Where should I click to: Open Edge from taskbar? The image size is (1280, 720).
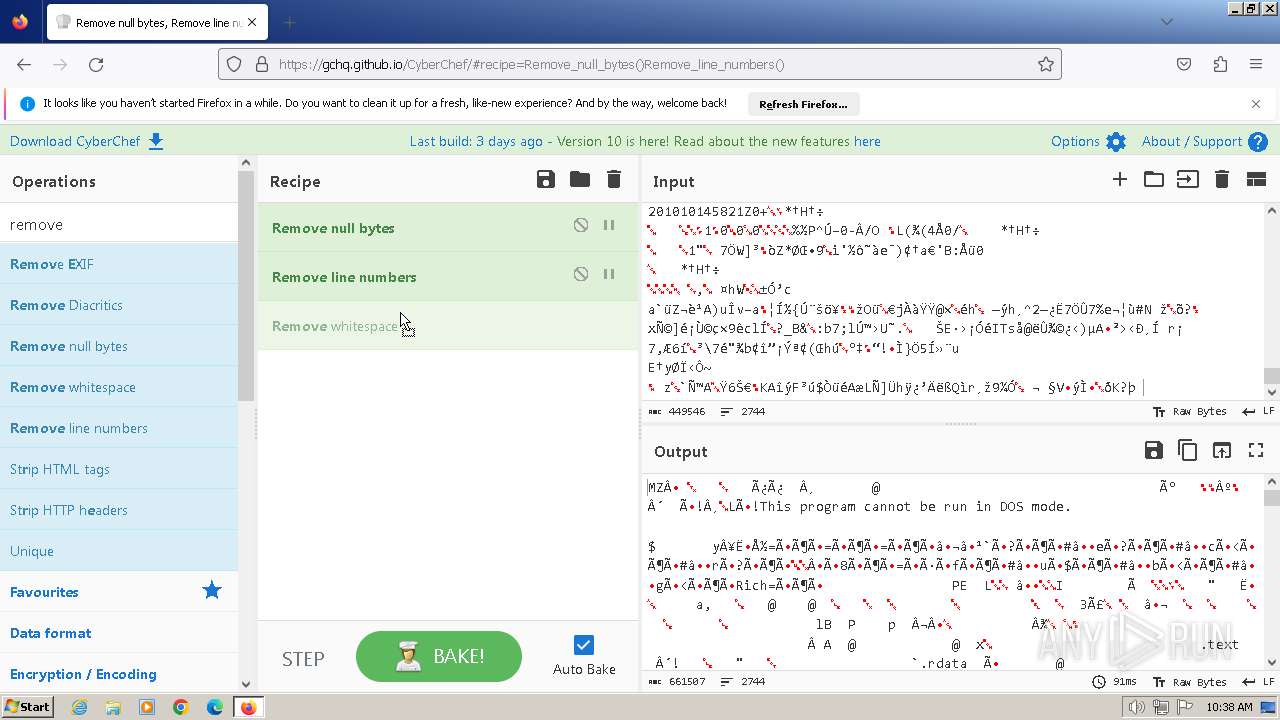(214, 707)
